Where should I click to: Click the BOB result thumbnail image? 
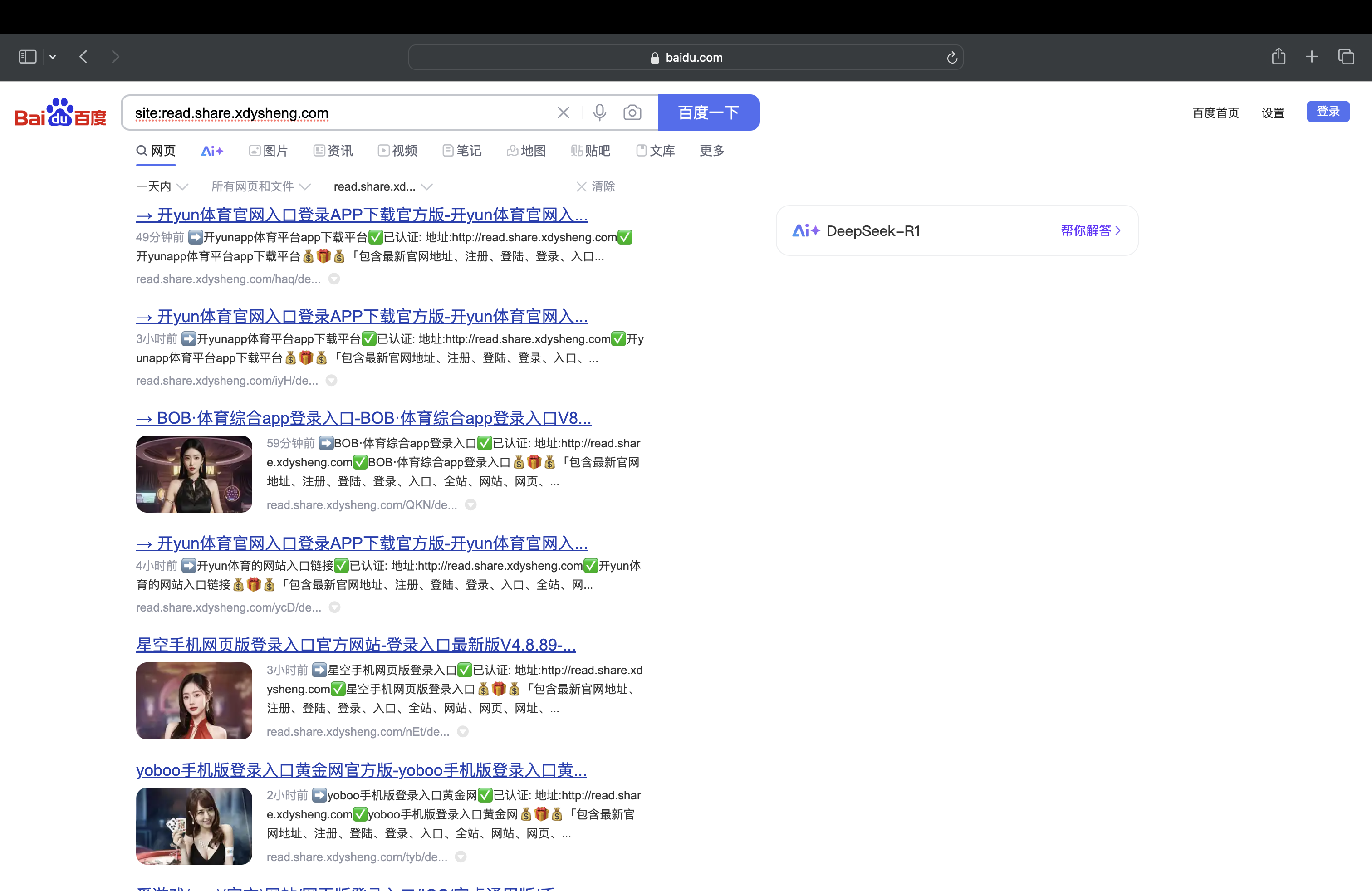[194, 474]
